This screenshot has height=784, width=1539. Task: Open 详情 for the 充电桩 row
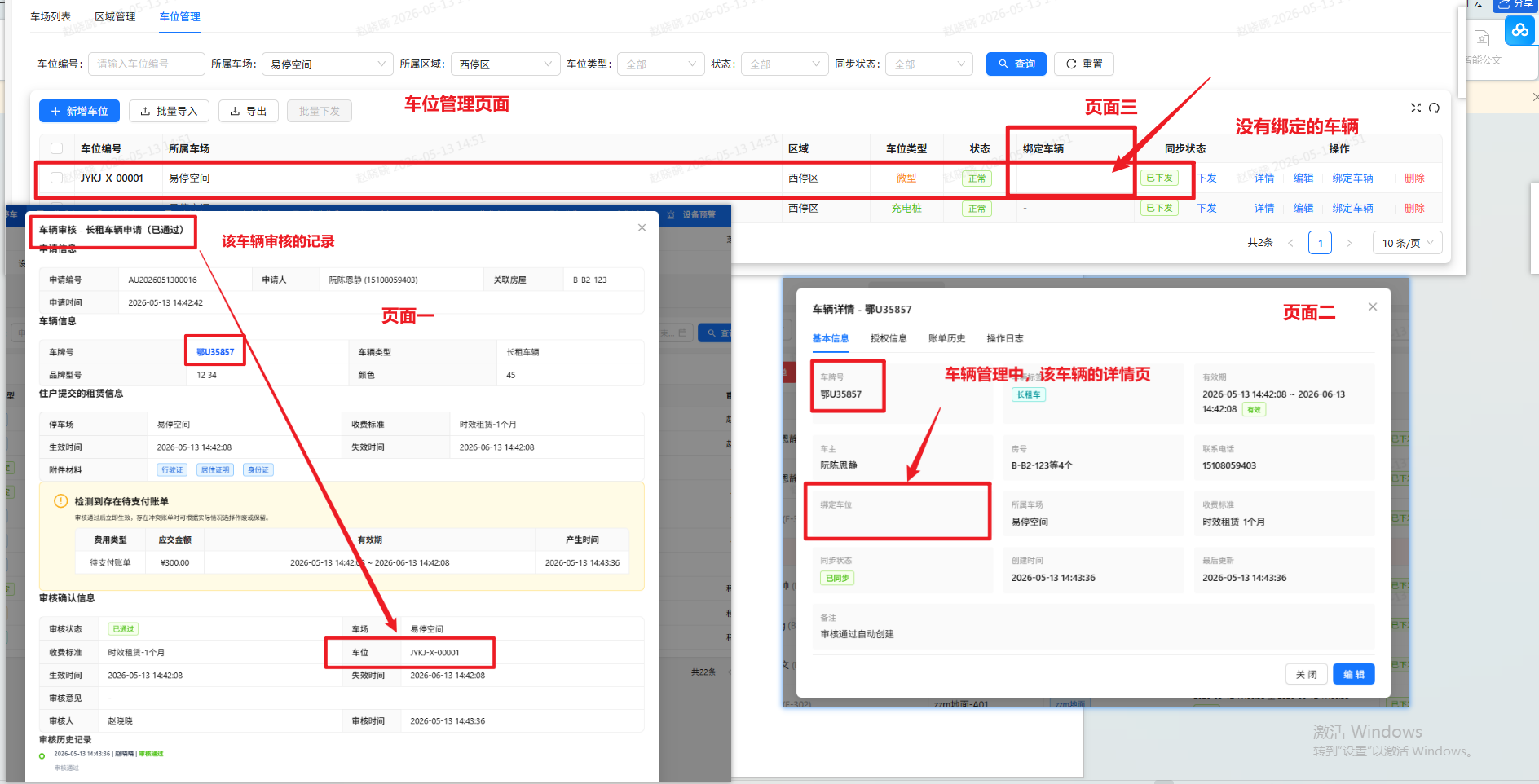tap(1264, 208)
